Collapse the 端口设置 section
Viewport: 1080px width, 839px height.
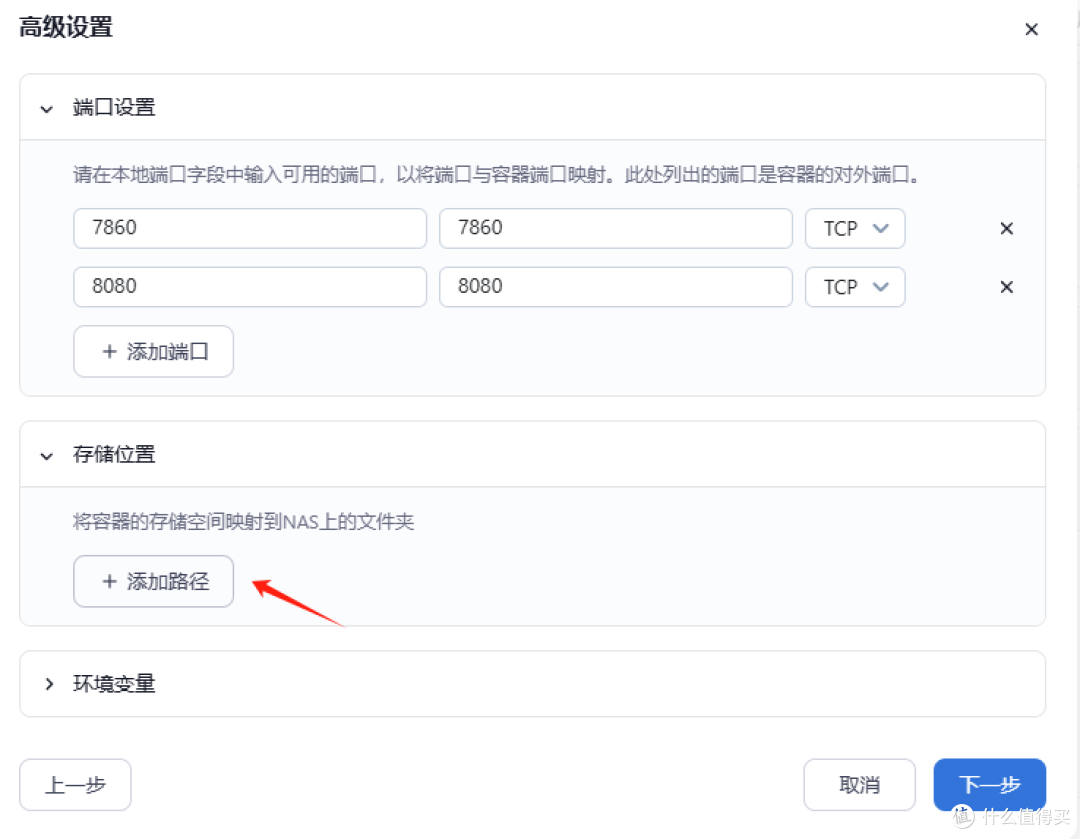click(47, 109)
